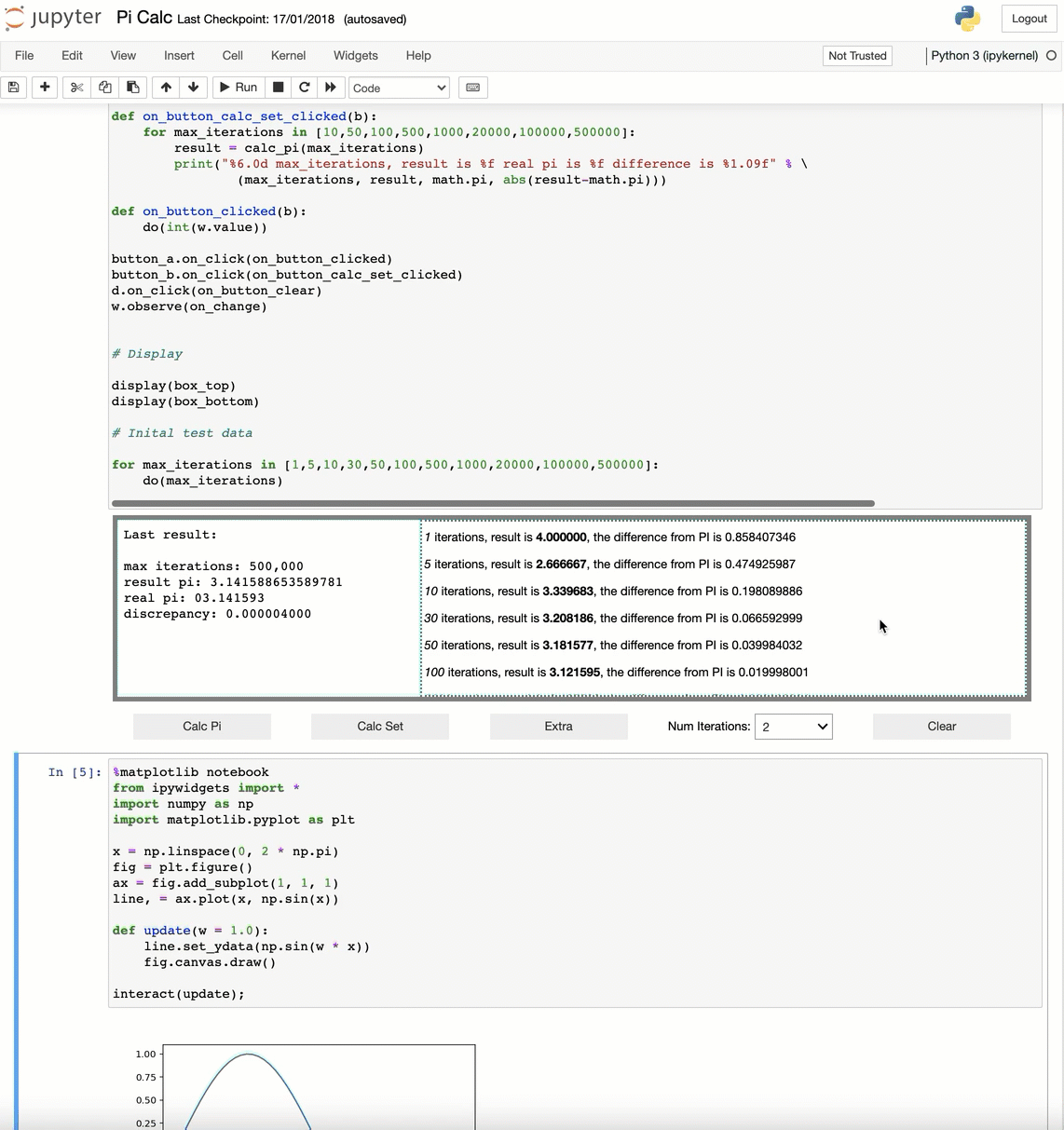Click the 'result pi: 3.141588653589781' text
The height and width of the screenshot is (1130, 1064).
[x=233, y=582]
